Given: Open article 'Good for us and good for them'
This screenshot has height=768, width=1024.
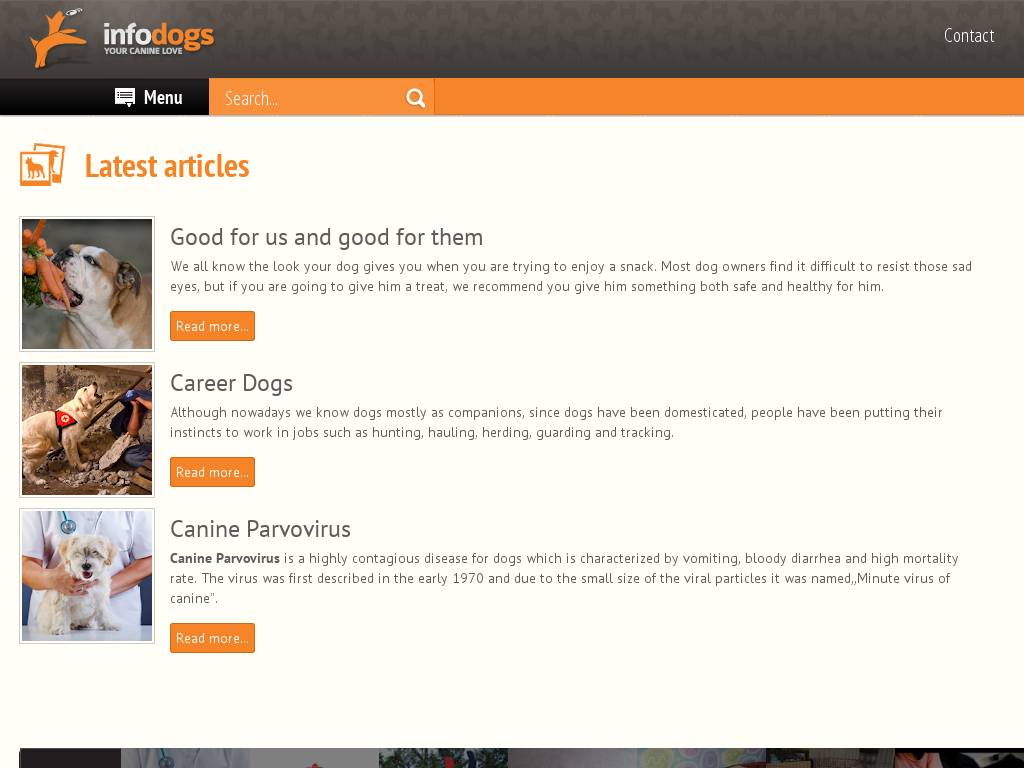Looking at the screenshot, I should pos(326,237).
